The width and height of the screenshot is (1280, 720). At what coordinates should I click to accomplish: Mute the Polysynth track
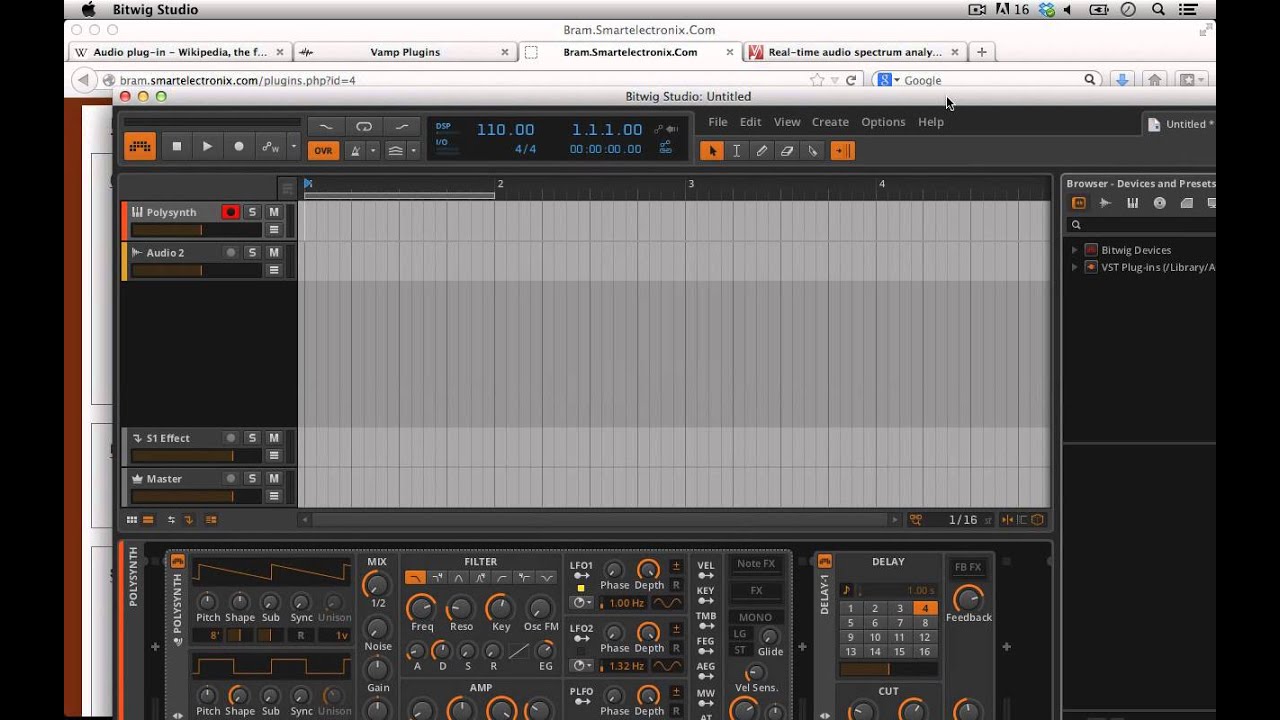pyautogui.click(x=273, y=212)
